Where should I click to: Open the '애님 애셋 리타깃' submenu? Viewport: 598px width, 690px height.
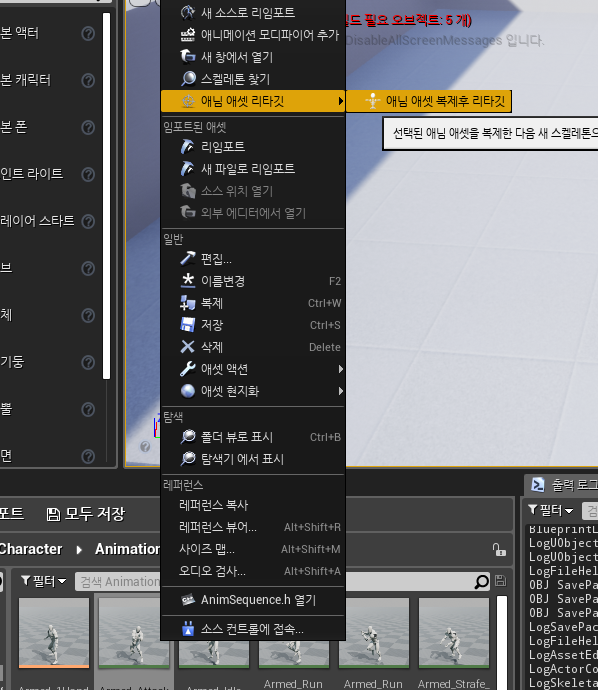(253, 101)
